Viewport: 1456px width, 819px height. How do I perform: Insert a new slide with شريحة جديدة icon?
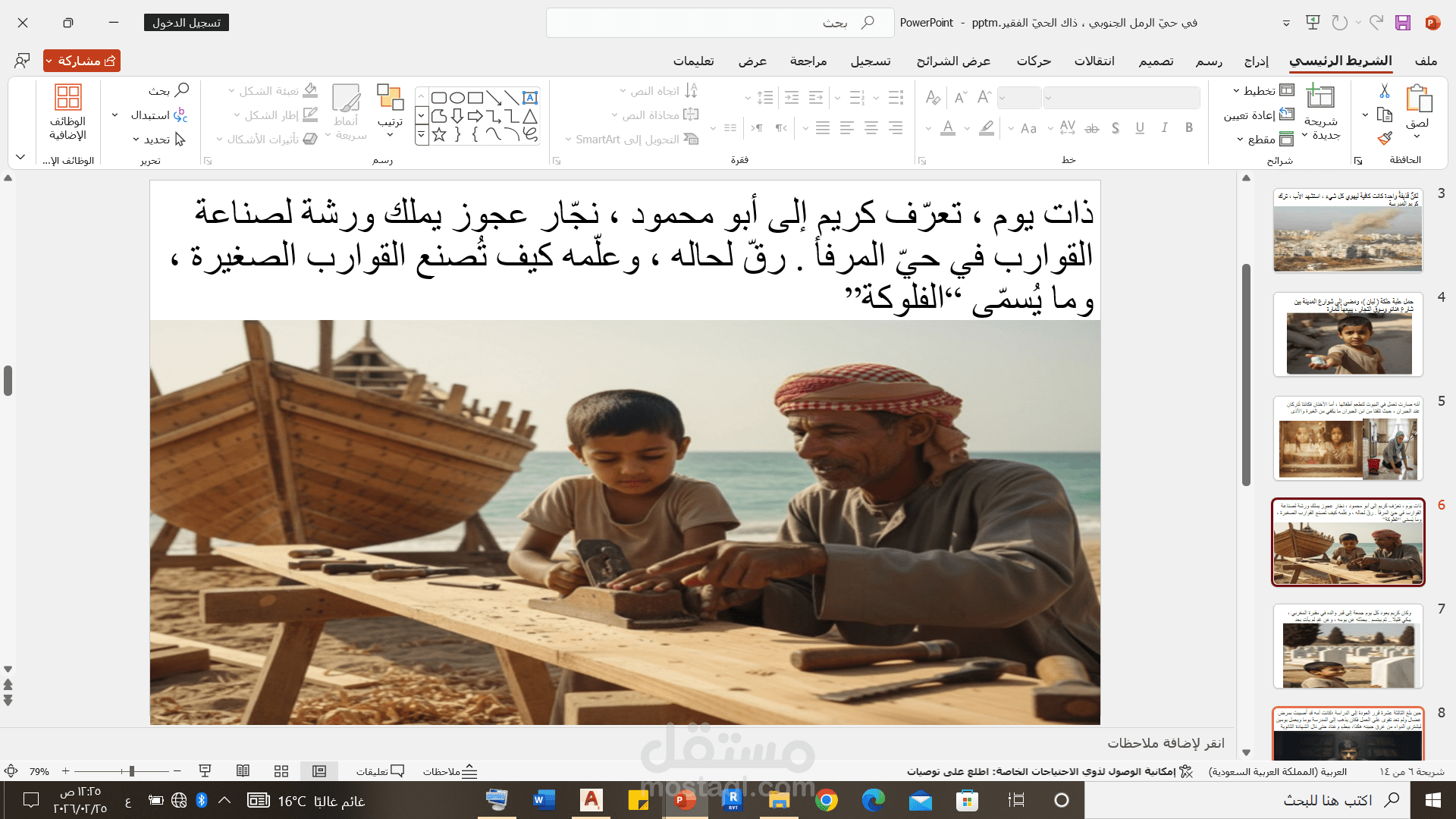click(x=1320, y=97)
